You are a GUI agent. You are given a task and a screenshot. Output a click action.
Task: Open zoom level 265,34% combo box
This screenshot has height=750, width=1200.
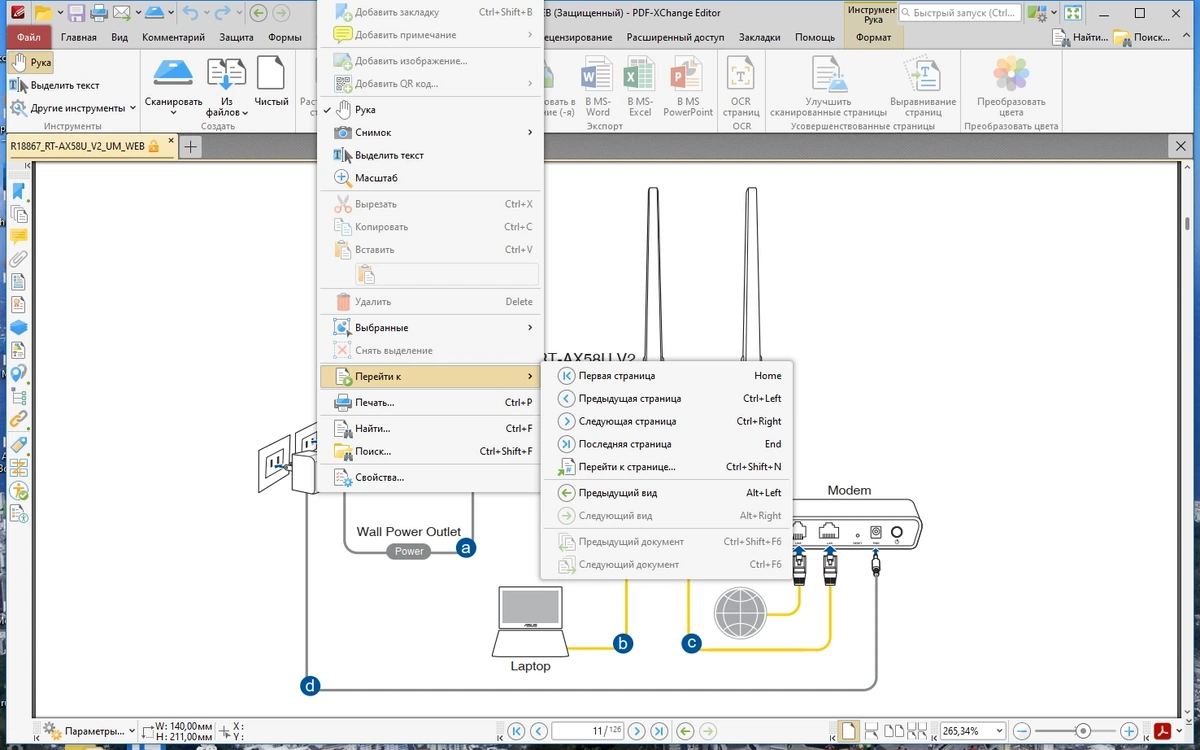coord(972,731)
